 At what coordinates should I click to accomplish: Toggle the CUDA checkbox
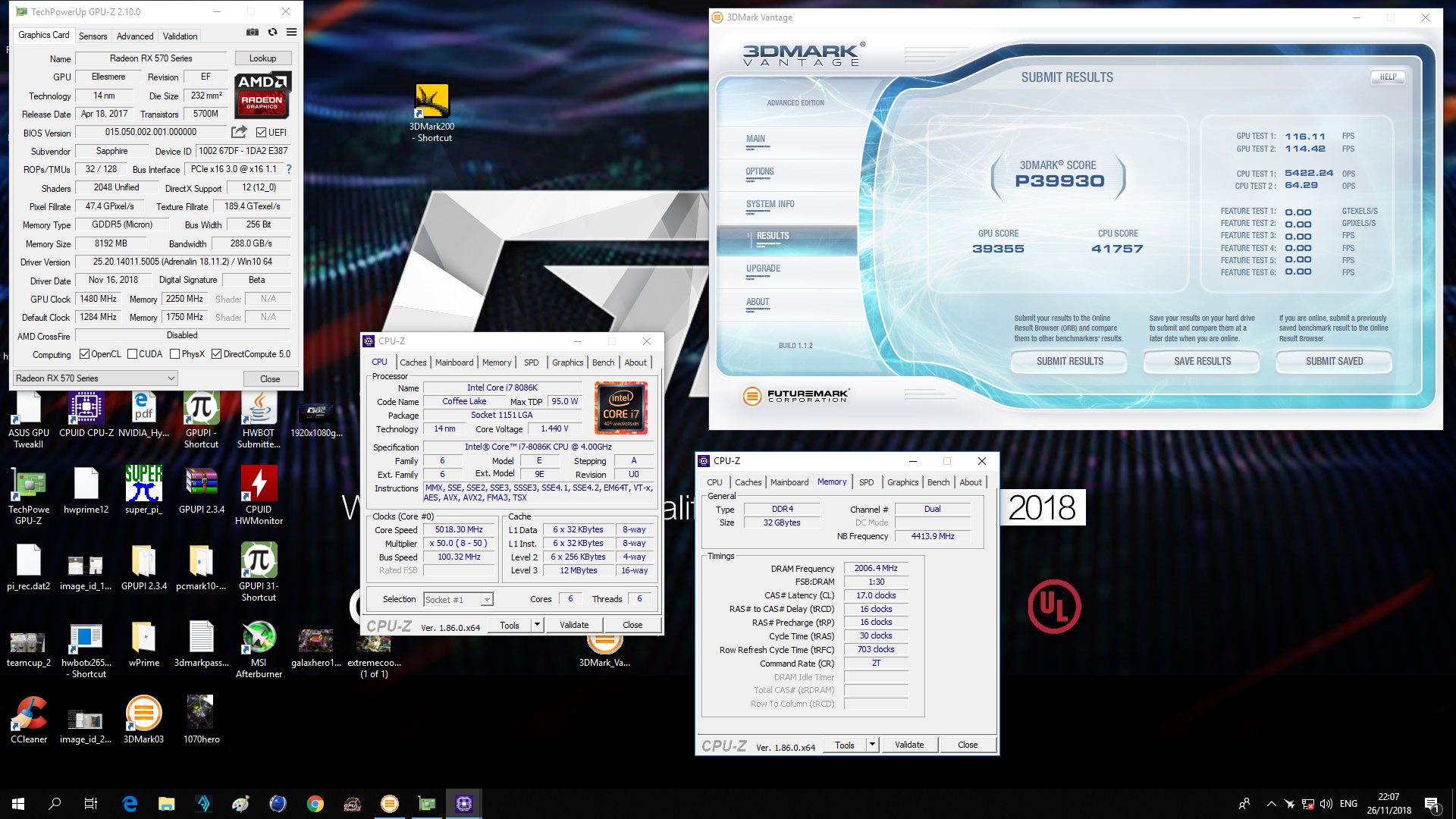coord(133,354)
